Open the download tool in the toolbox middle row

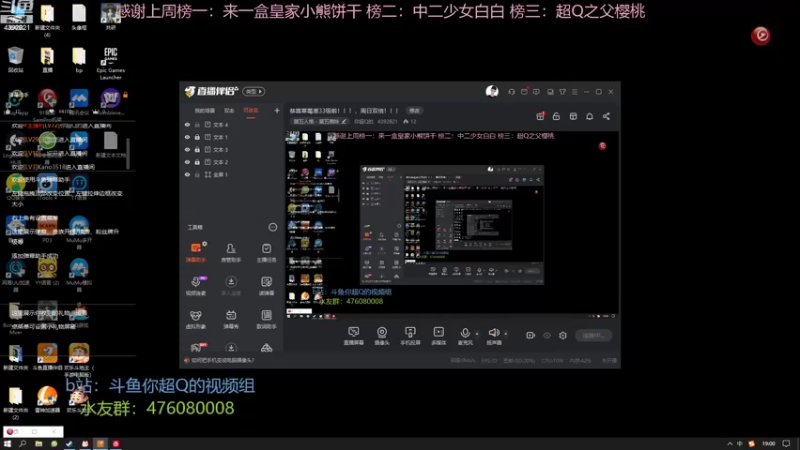[x=231, y=286]
